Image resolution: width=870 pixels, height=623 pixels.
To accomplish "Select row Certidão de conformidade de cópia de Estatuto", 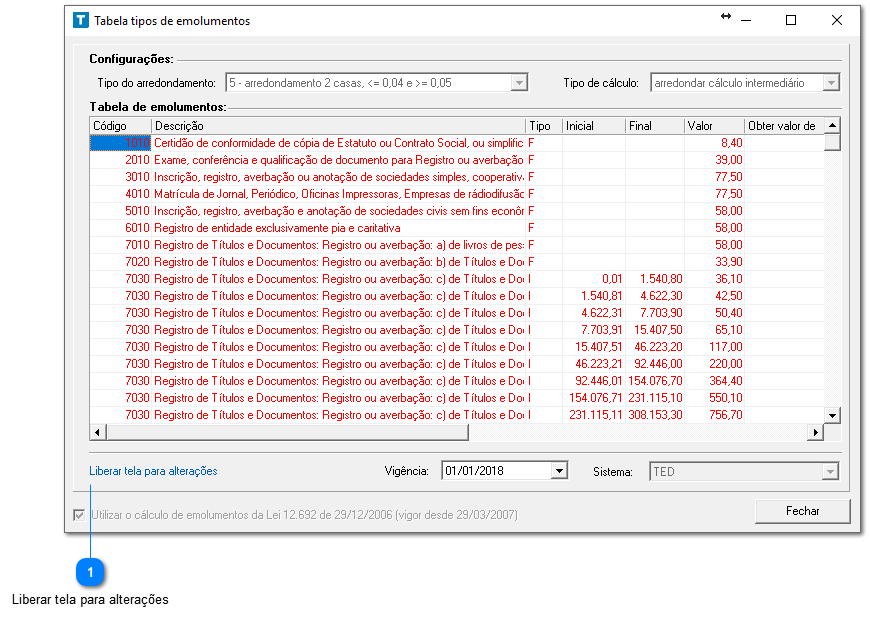I will tap(457, 143).
